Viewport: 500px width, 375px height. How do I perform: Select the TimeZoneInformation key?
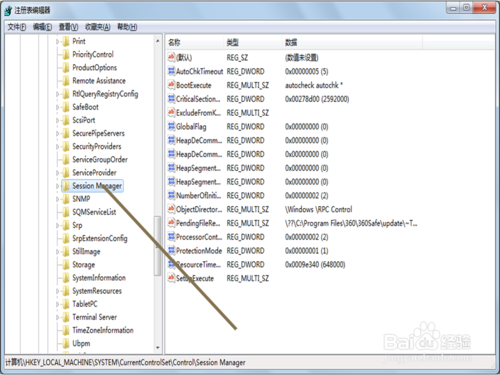(103, 330)
